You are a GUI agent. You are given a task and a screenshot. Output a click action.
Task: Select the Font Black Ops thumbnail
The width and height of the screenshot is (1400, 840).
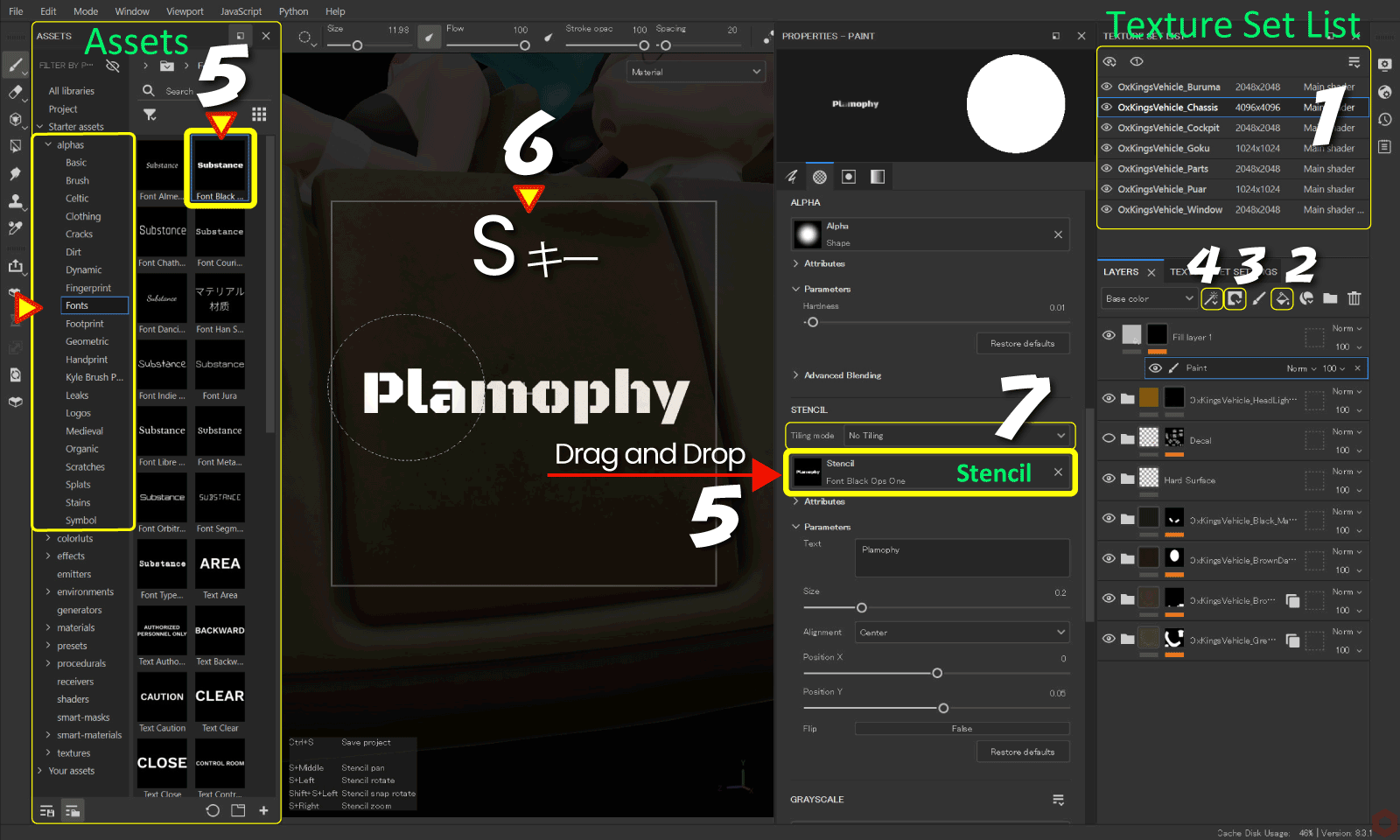(220, 169)
